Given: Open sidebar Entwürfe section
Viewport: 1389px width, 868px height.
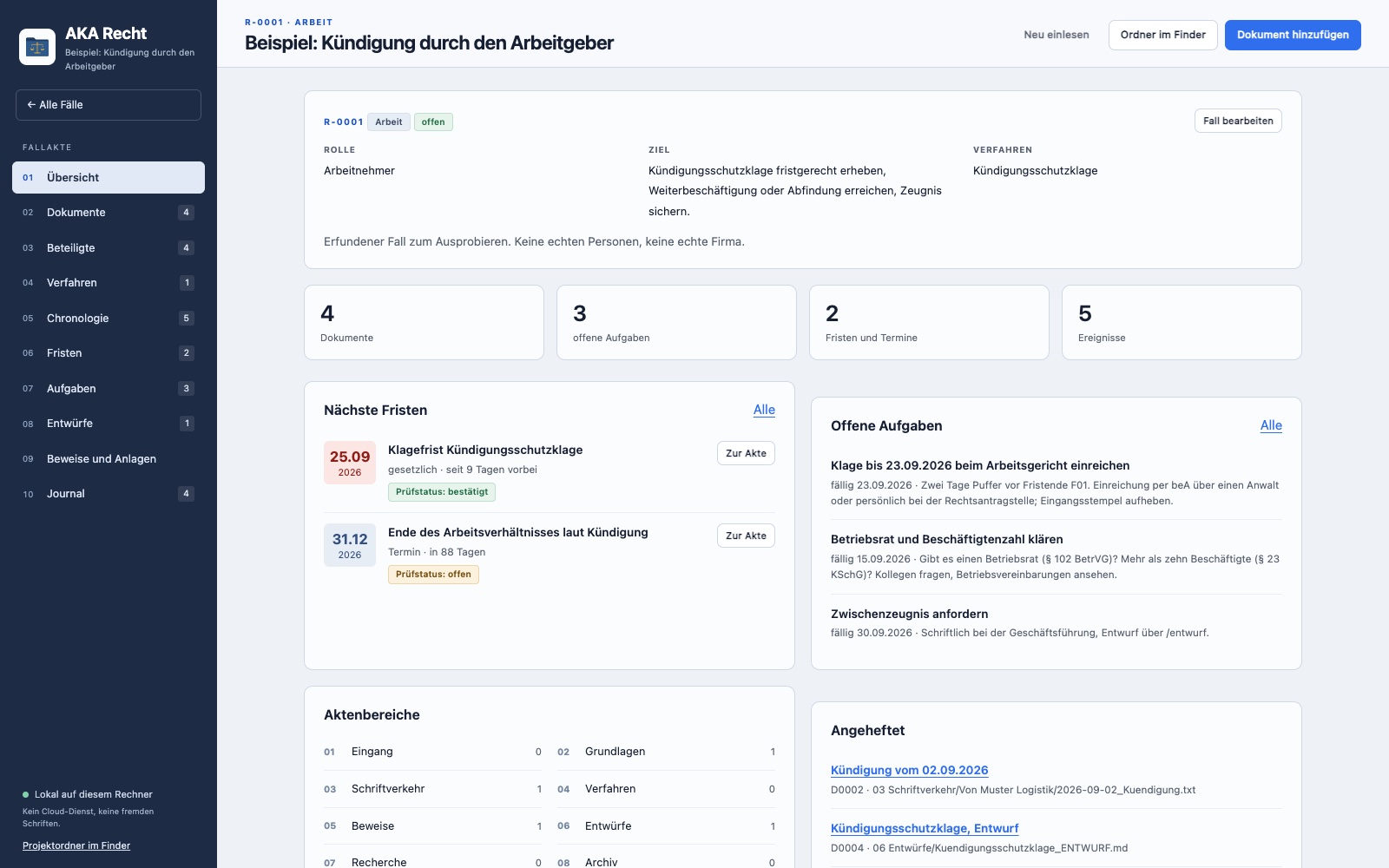Looking at the screenshot, I should (x=109, y=424).
